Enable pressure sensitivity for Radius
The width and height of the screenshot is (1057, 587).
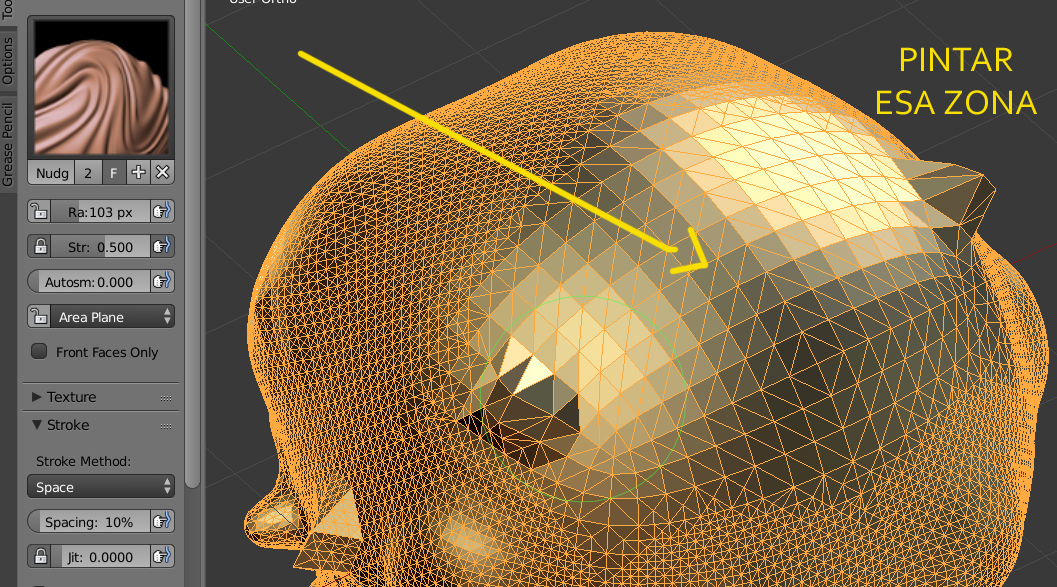click(162, 212)
